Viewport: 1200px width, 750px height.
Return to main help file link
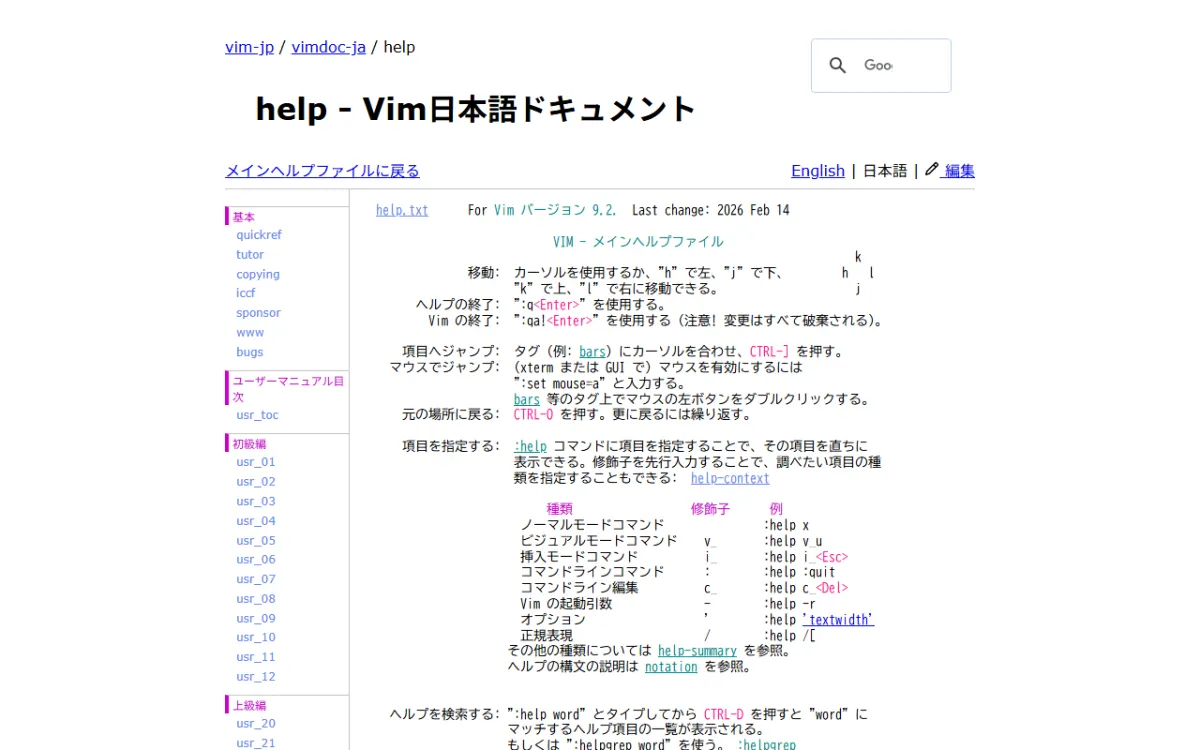coord(323,171)
